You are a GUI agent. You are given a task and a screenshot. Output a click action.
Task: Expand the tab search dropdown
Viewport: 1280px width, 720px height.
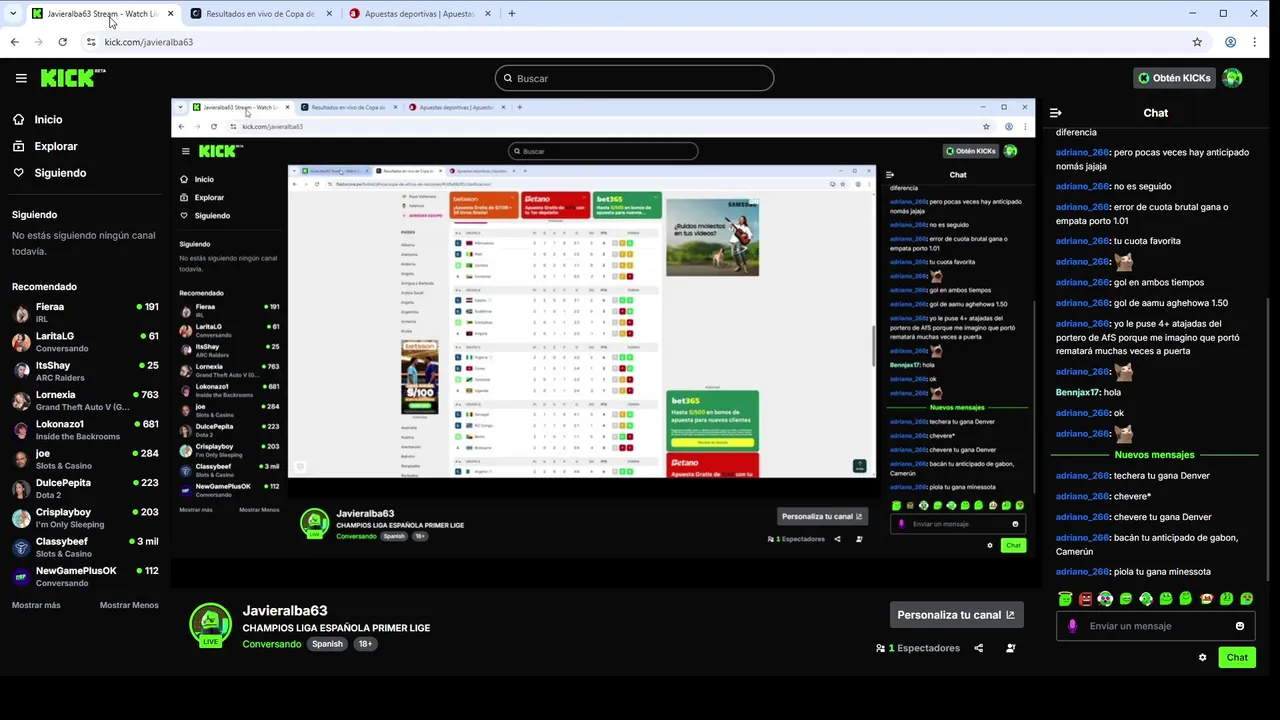click(x=13, y=14)
